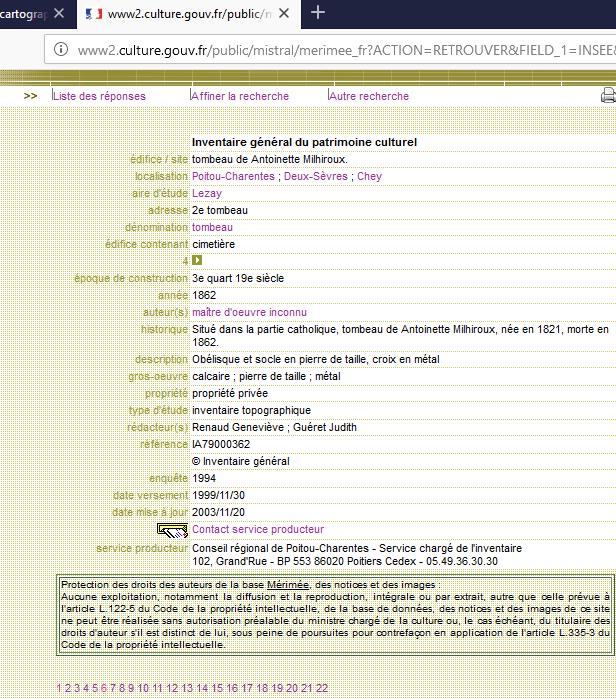Click the site info icon in address bar
Image resolution: width=616 pixels, height=699 pixels.
tap(61, 49)
